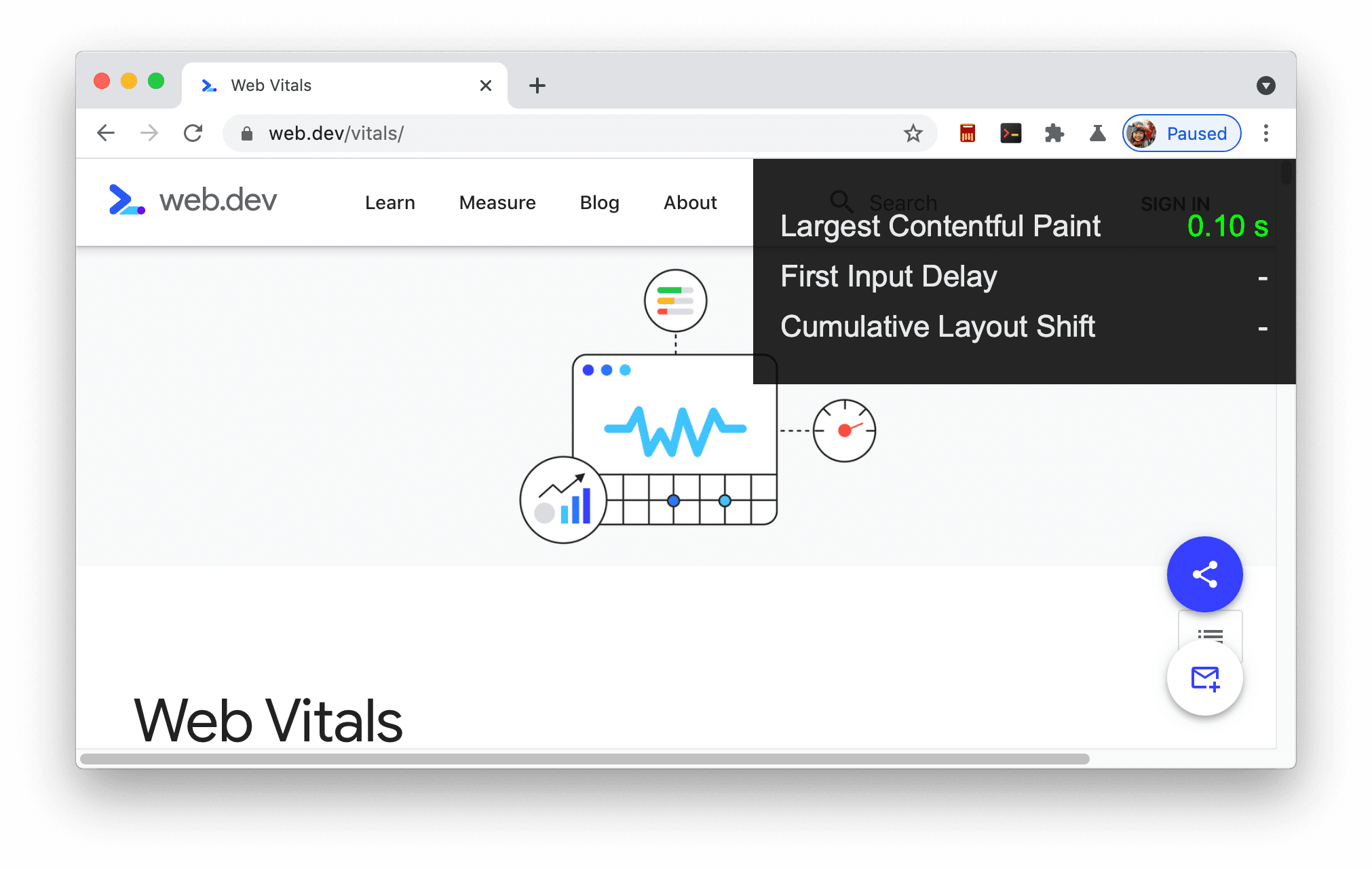Click the share button on the page
The height and width of the screenshot is (869, 1372).
tap(1205, 575)
